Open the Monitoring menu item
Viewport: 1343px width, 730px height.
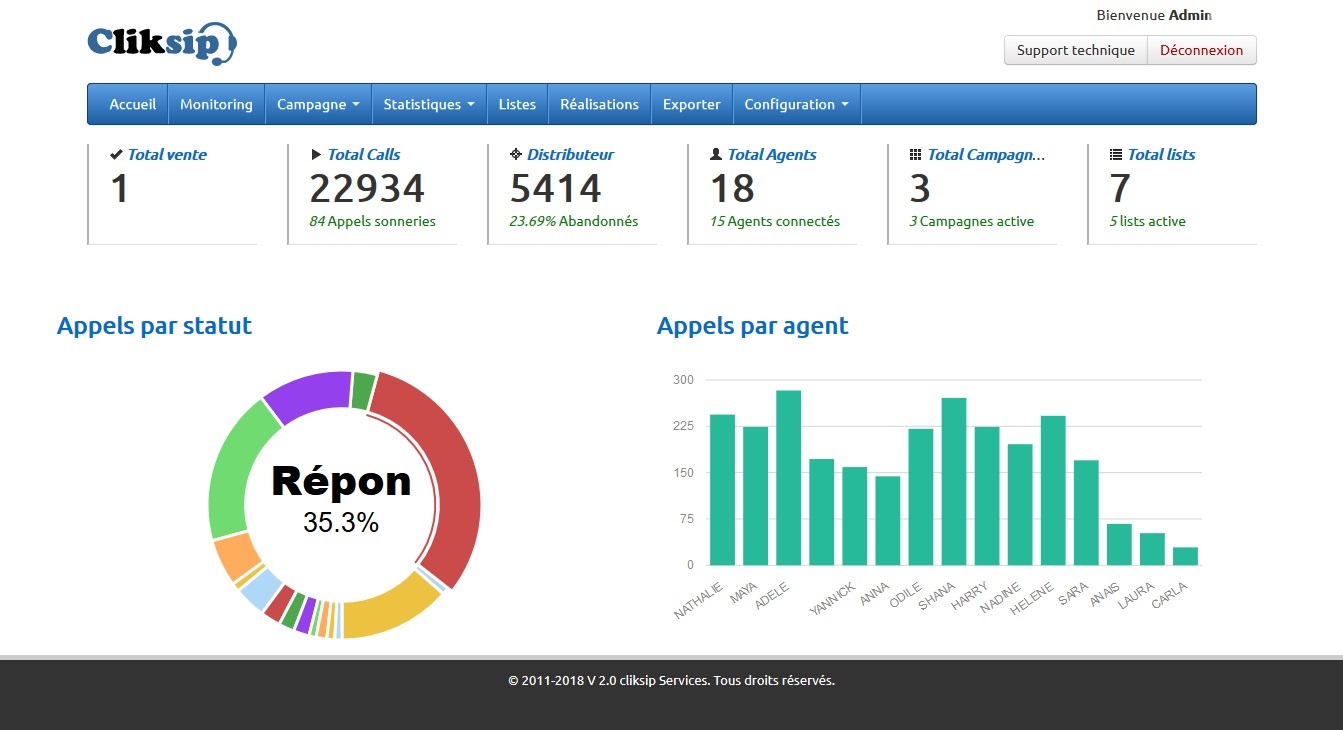pyautogui.click(x=216, y=104)
